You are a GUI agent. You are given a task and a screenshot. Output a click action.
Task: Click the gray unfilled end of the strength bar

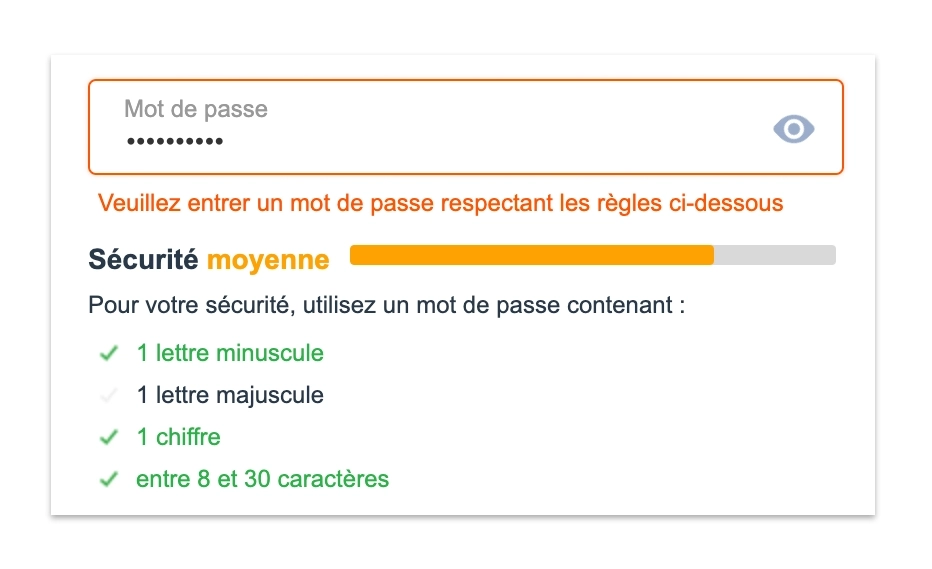774,255
